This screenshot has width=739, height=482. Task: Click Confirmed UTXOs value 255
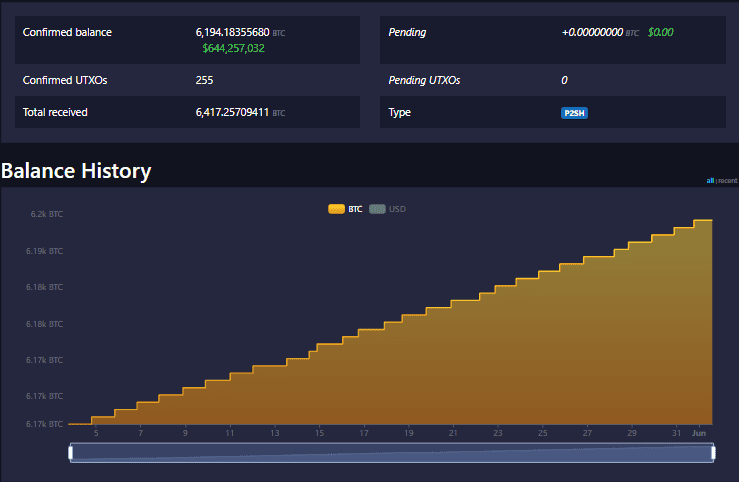[x=205, y=80]
